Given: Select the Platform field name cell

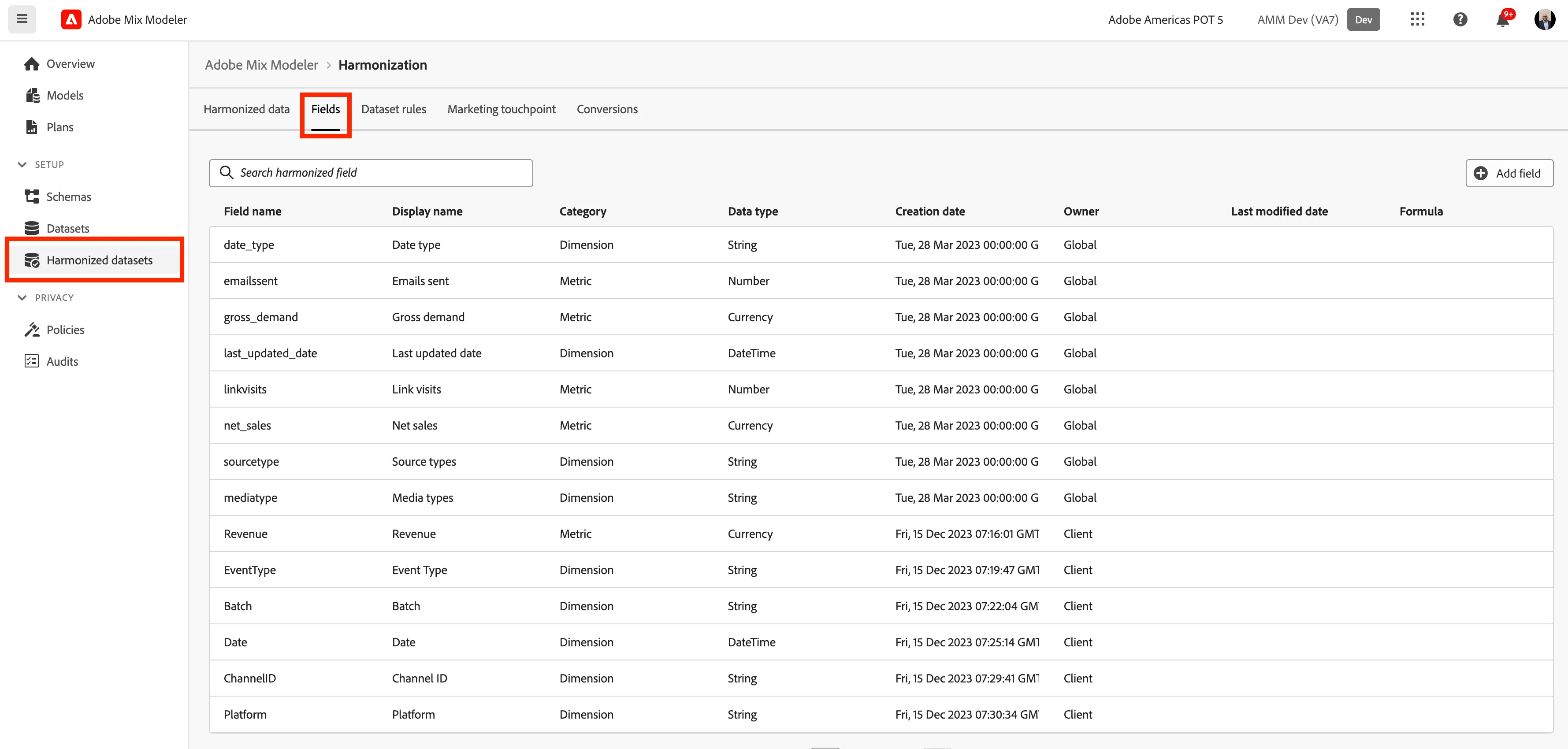Looking at the screenshot, I should (245, 715).
